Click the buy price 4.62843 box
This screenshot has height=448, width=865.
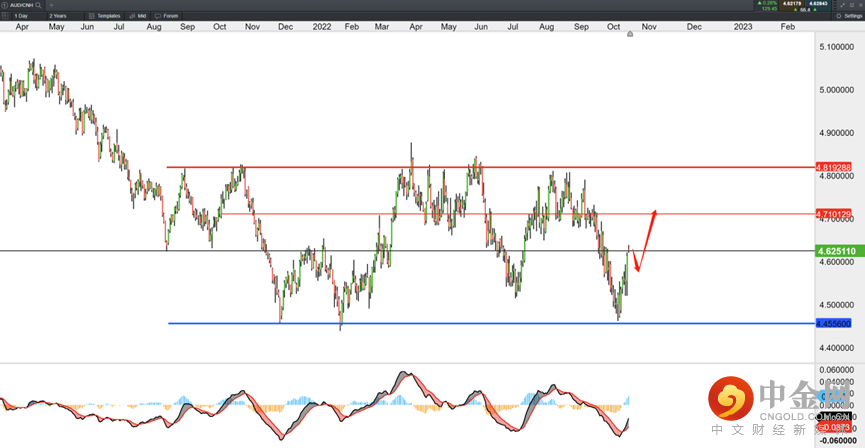click(818, 6)
